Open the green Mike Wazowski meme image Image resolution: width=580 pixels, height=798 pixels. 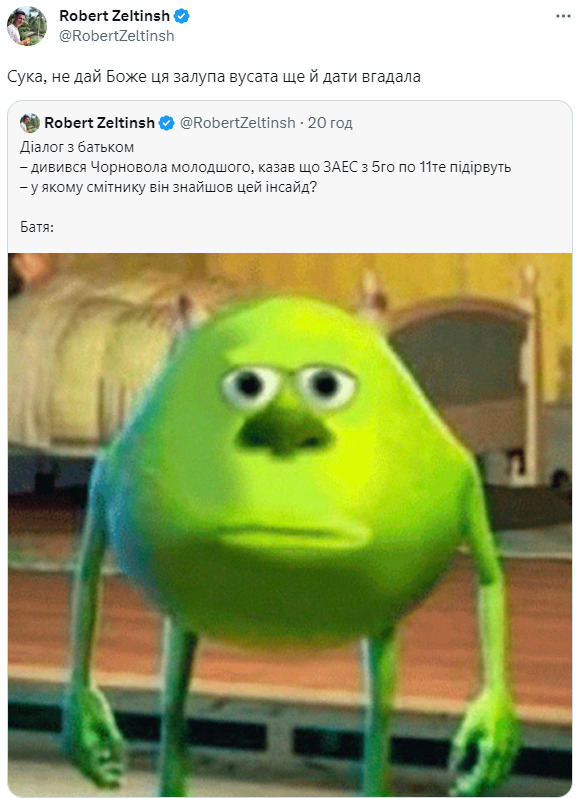[290, 524]
